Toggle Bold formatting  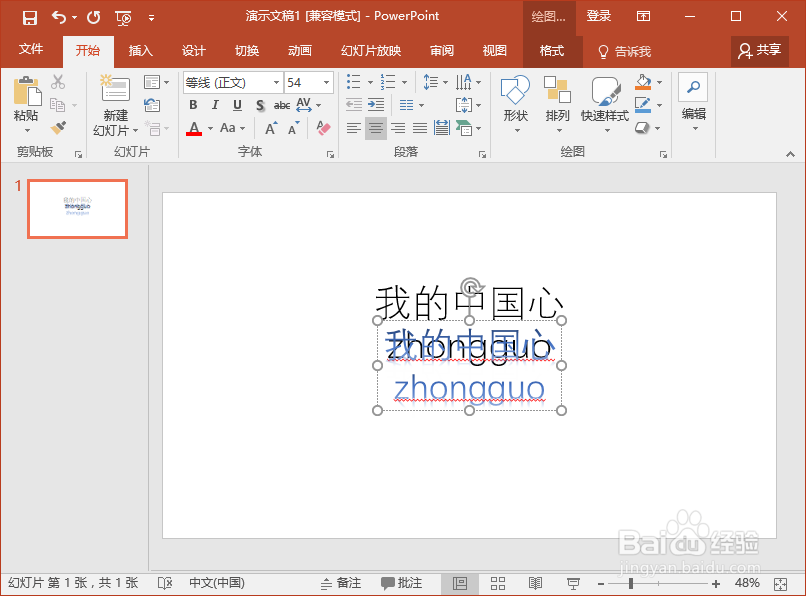pos(193,105)
